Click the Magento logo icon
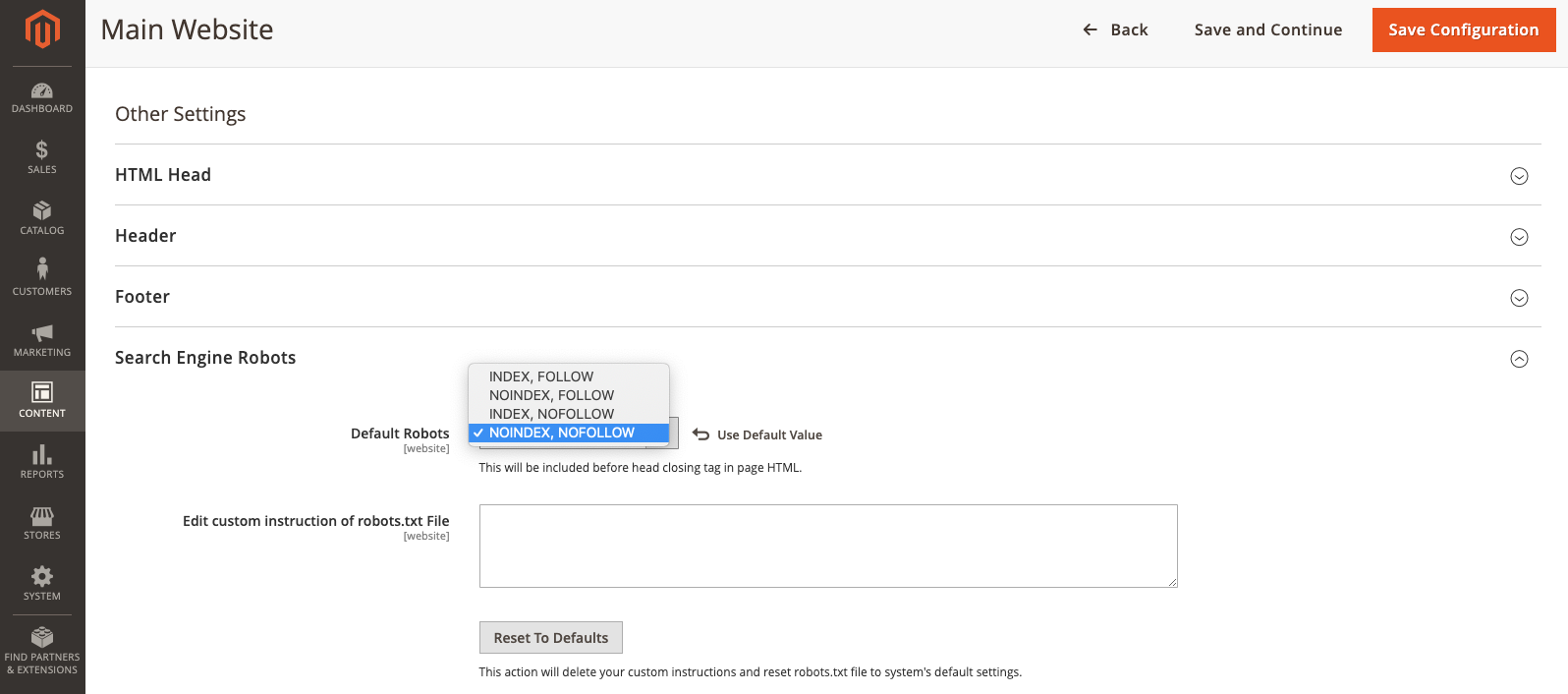 click(x=42, y=29)
